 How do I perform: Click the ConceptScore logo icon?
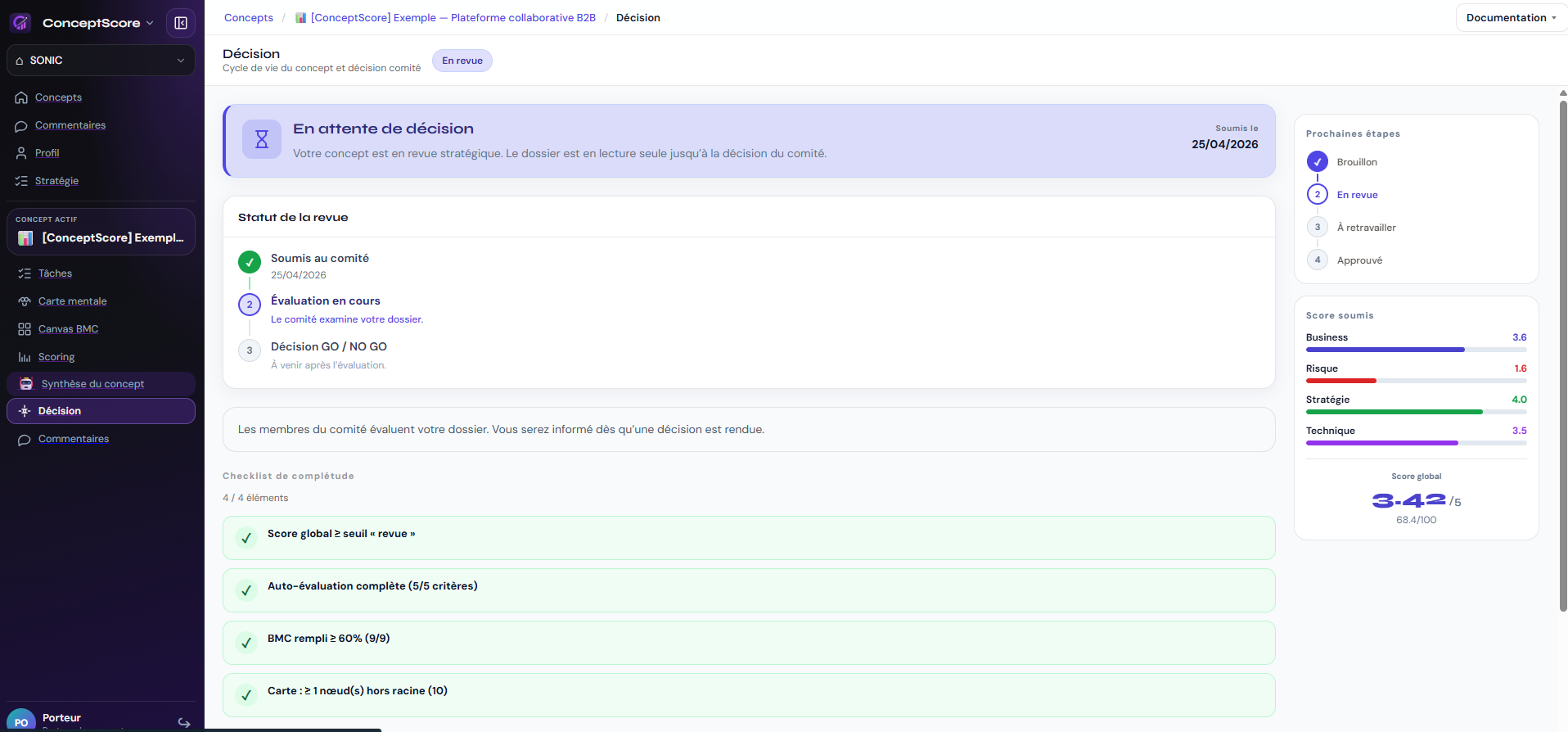(20, 23)
